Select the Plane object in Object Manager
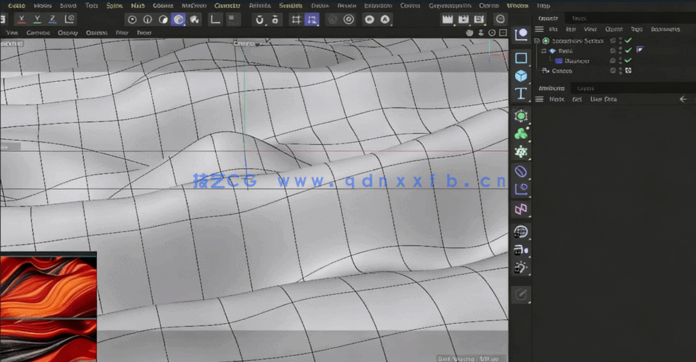Screen dimensions: 696x362 [x=565, y=51]
